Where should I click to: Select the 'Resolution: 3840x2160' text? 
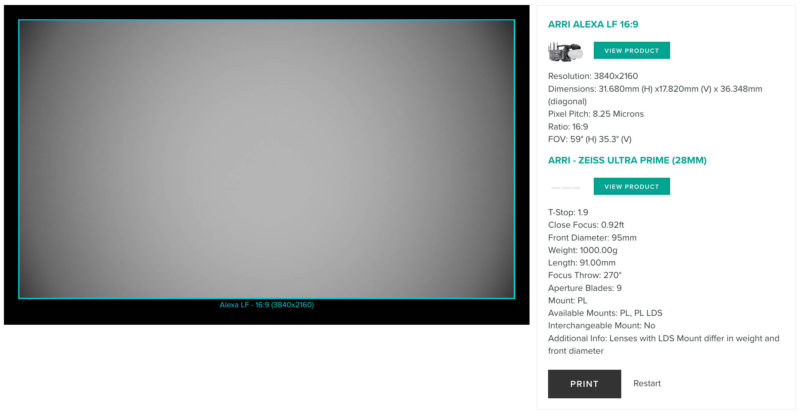(x=593, y=76)
